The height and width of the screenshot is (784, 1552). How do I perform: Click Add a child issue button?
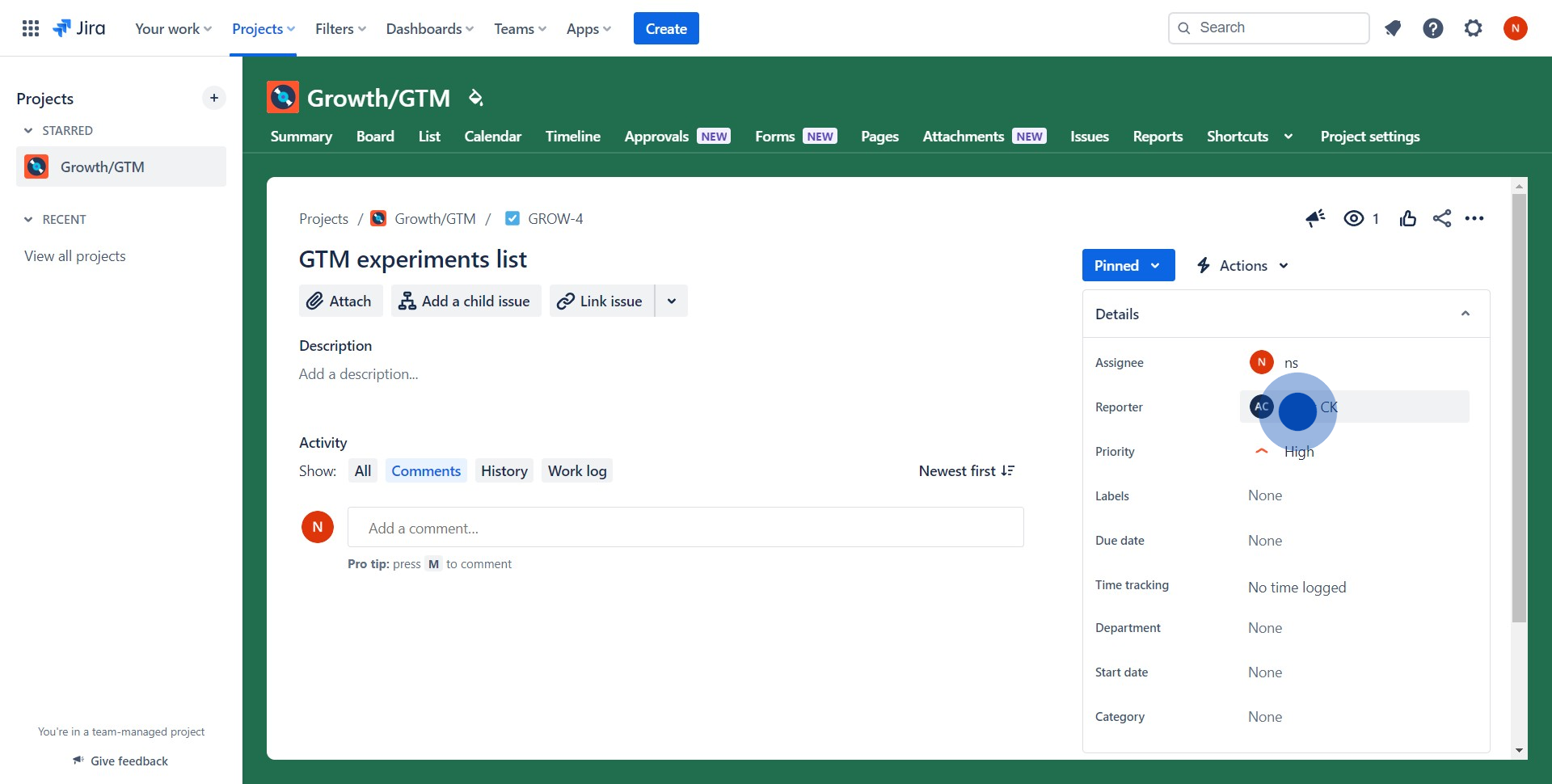pyautogui.click(x=466, y=301)
